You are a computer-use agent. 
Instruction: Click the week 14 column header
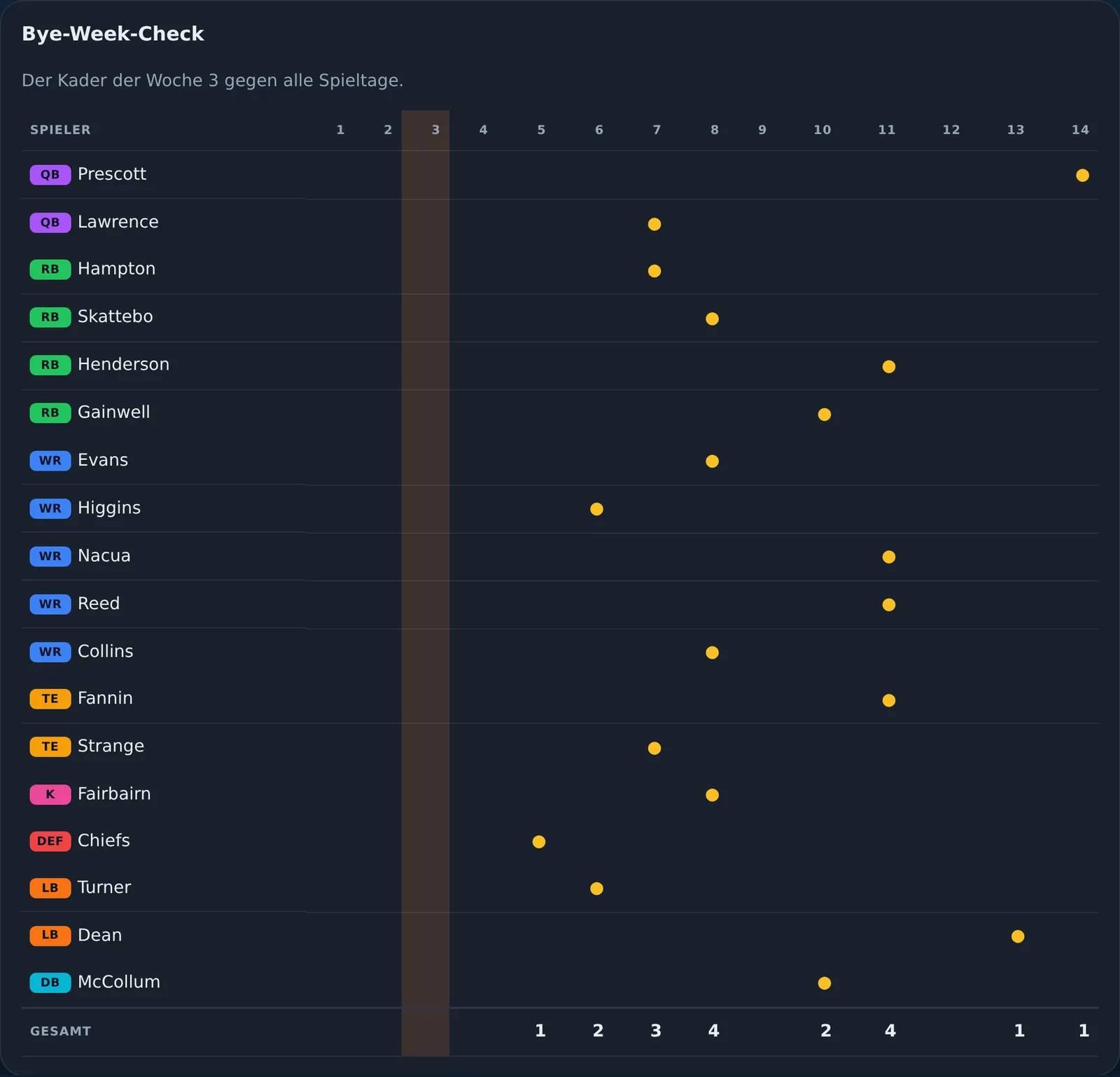(x=1080, y=130)
